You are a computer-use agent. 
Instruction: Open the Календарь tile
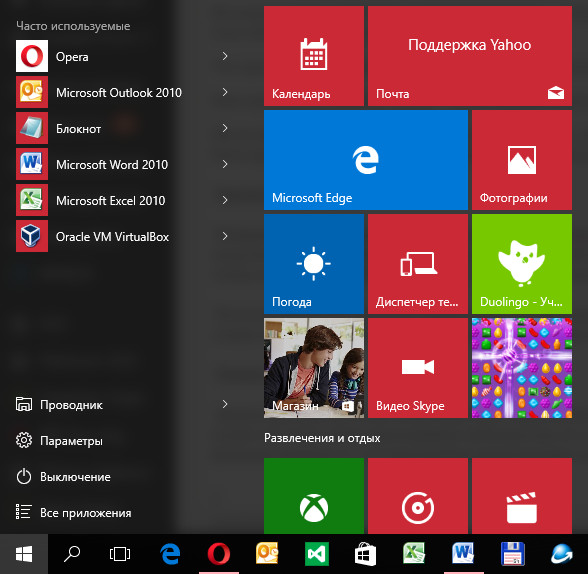tap(314, 56)
